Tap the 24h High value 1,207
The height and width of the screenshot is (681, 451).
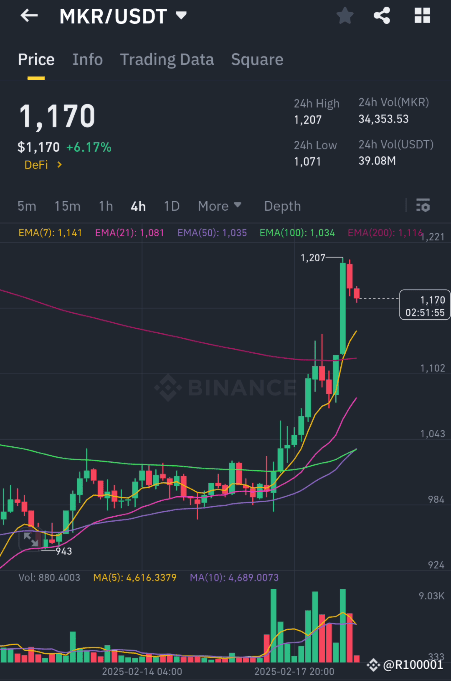click(x=308, y=120)
